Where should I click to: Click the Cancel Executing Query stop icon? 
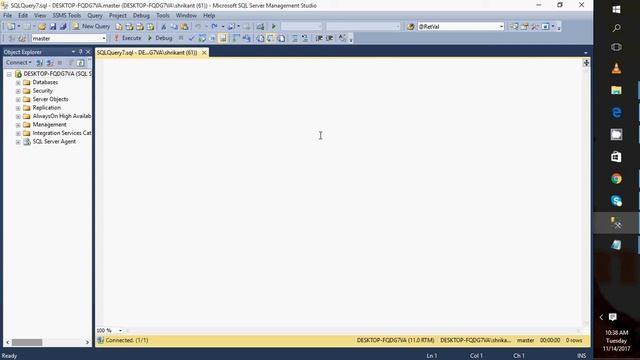coord(181,38)
